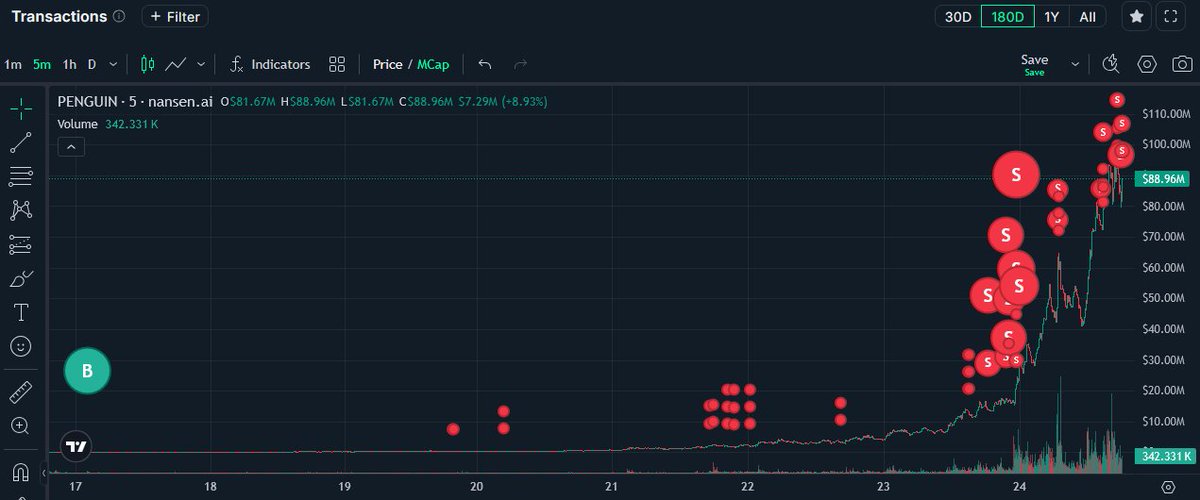Open fullscreen mode for the chart

point(1169,17)
